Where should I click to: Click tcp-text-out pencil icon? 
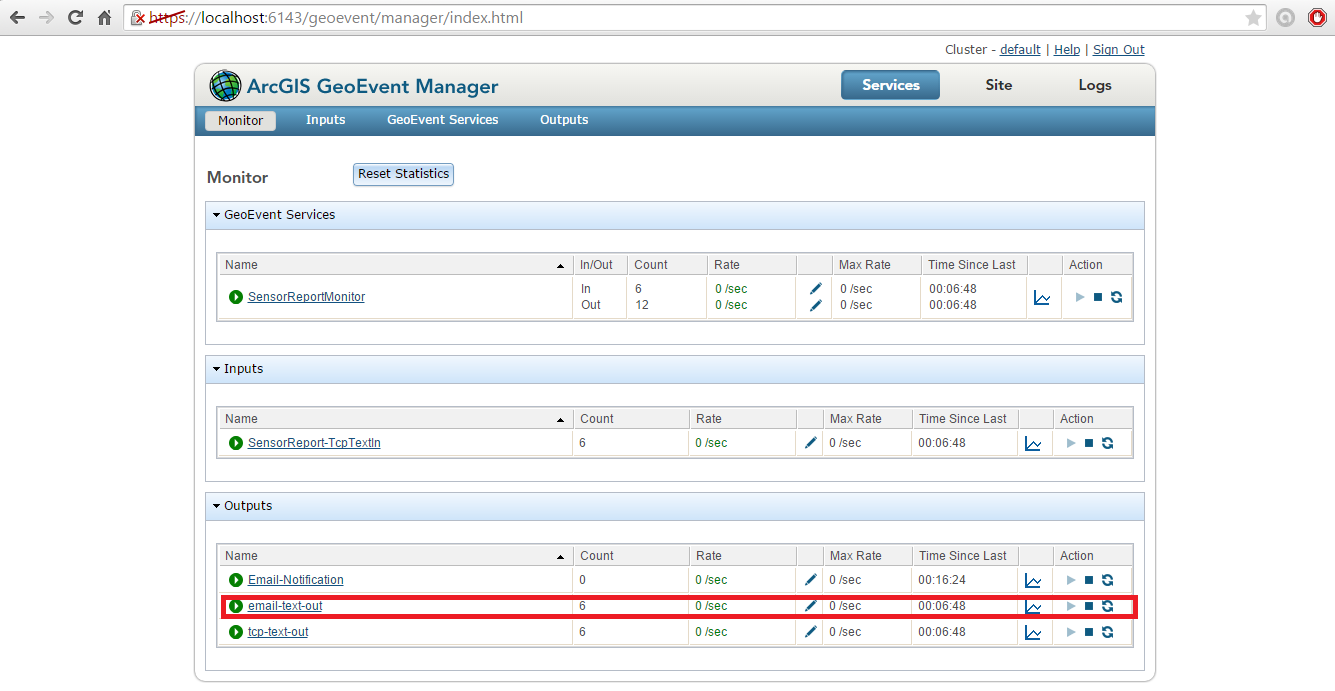(x=811, y=632)
